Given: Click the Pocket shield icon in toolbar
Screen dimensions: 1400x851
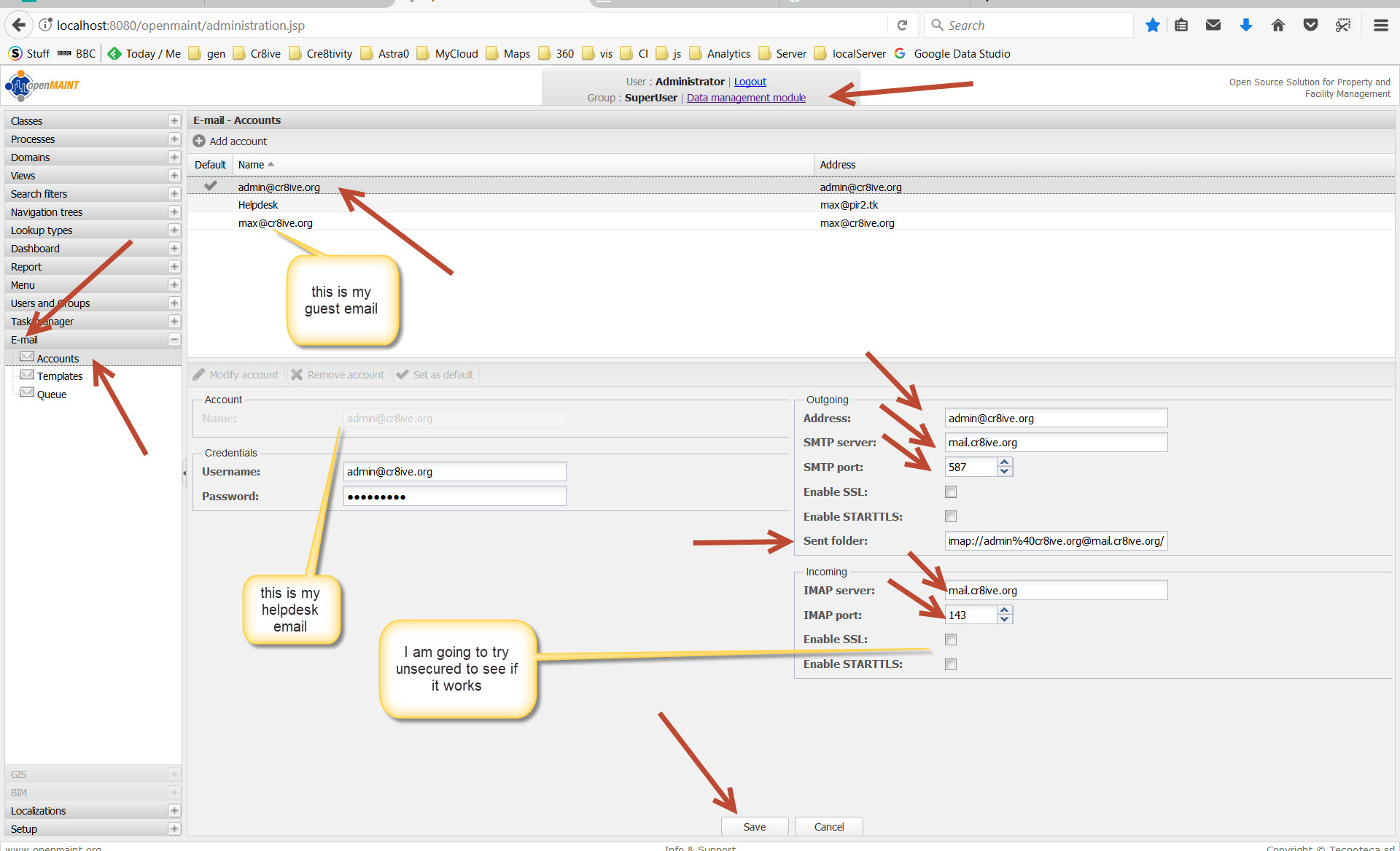Looking at the screenshot, I should tap(1310, 26).
